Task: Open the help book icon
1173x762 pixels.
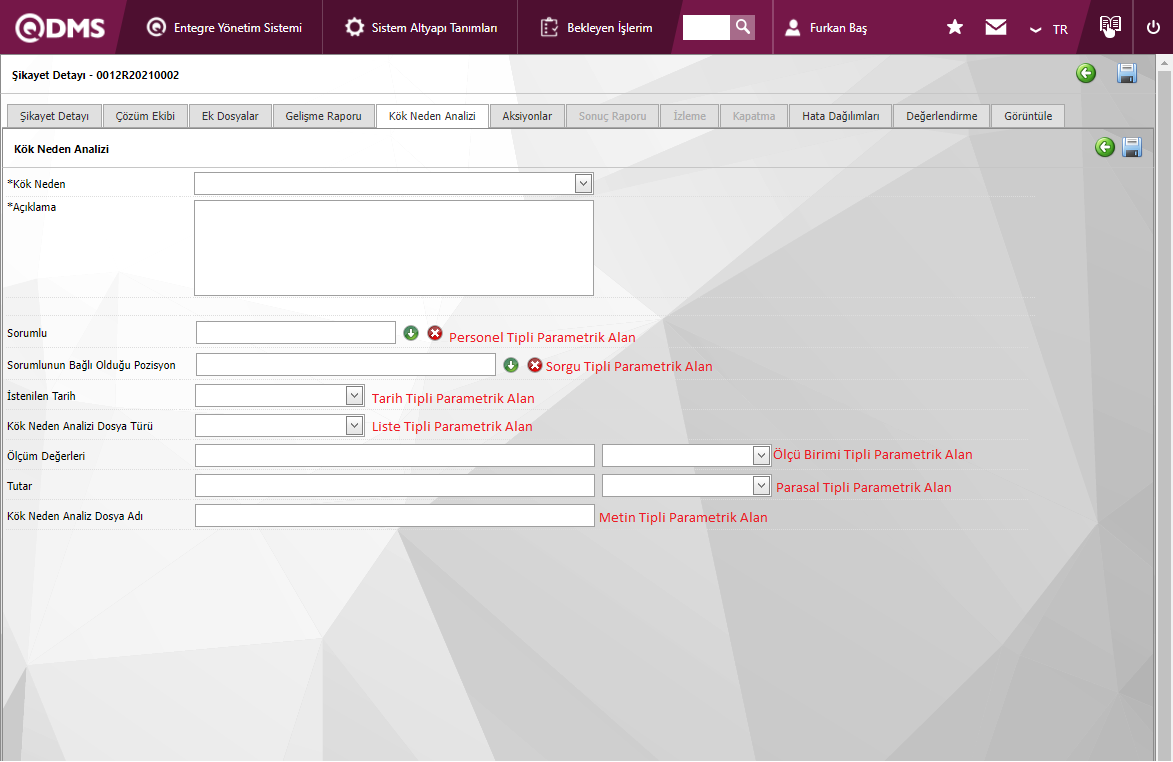Action: 1110,27
